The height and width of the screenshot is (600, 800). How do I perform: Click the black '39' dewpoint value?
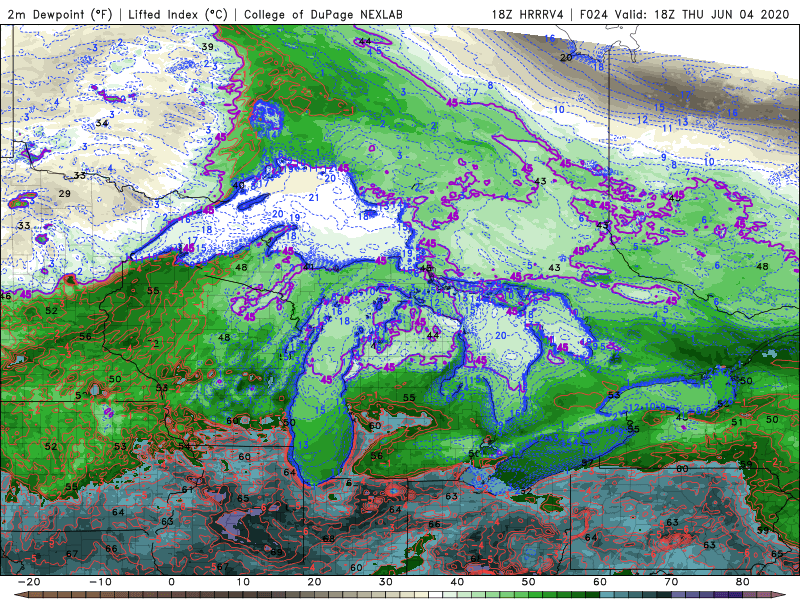point(207,47)
